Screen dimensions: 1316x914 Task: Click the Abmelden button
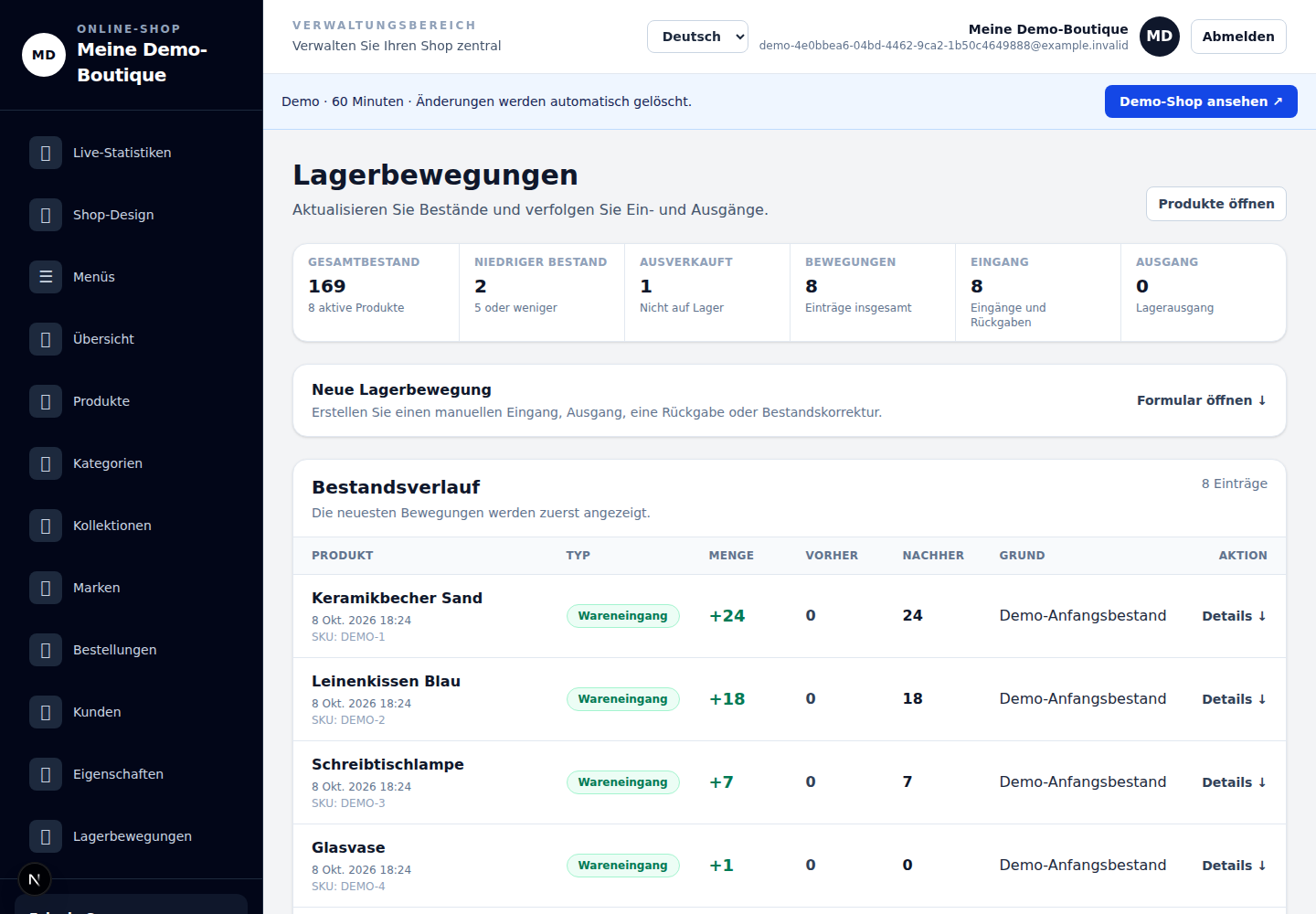1238,37
